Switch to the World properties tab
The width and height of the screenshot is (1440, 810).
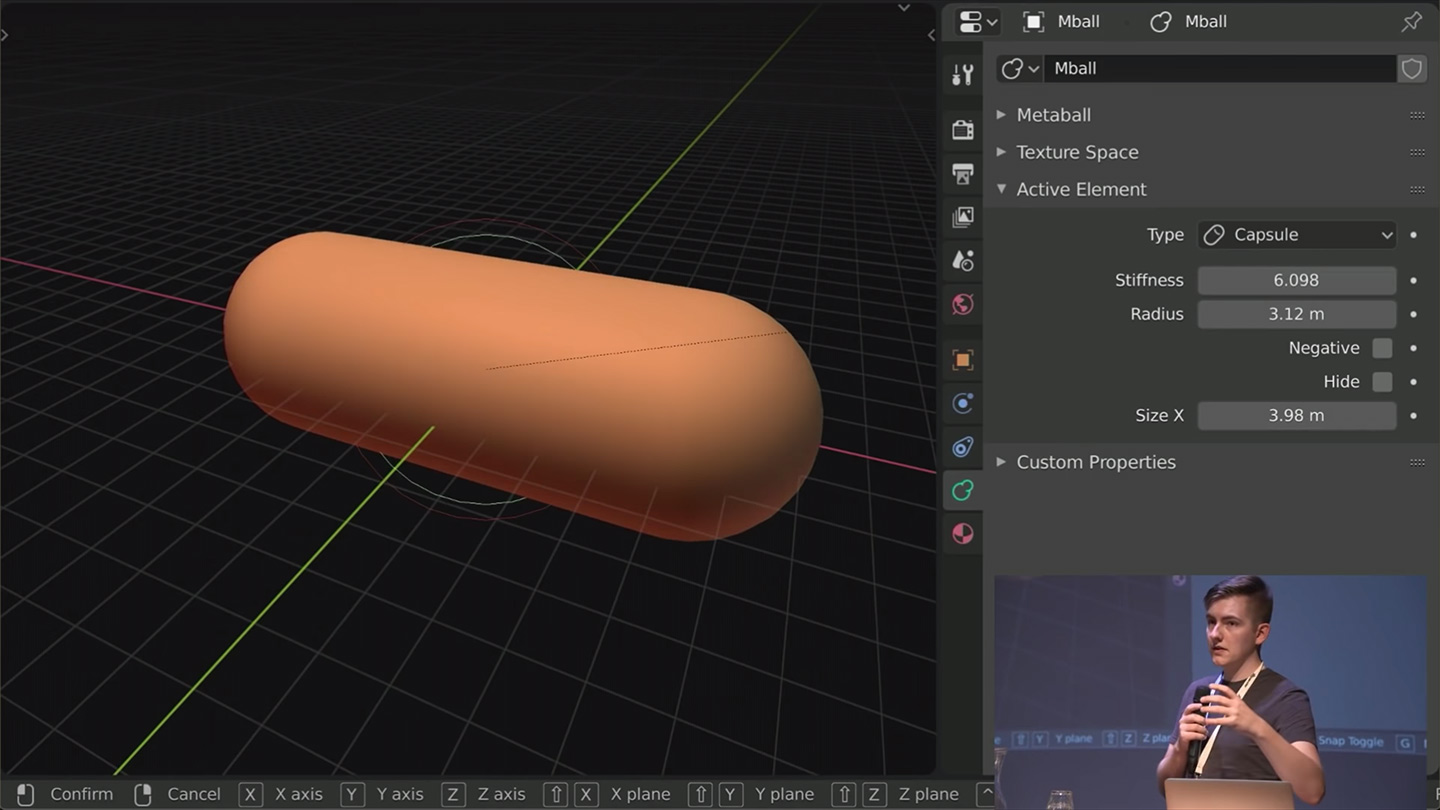click(962, 304)
